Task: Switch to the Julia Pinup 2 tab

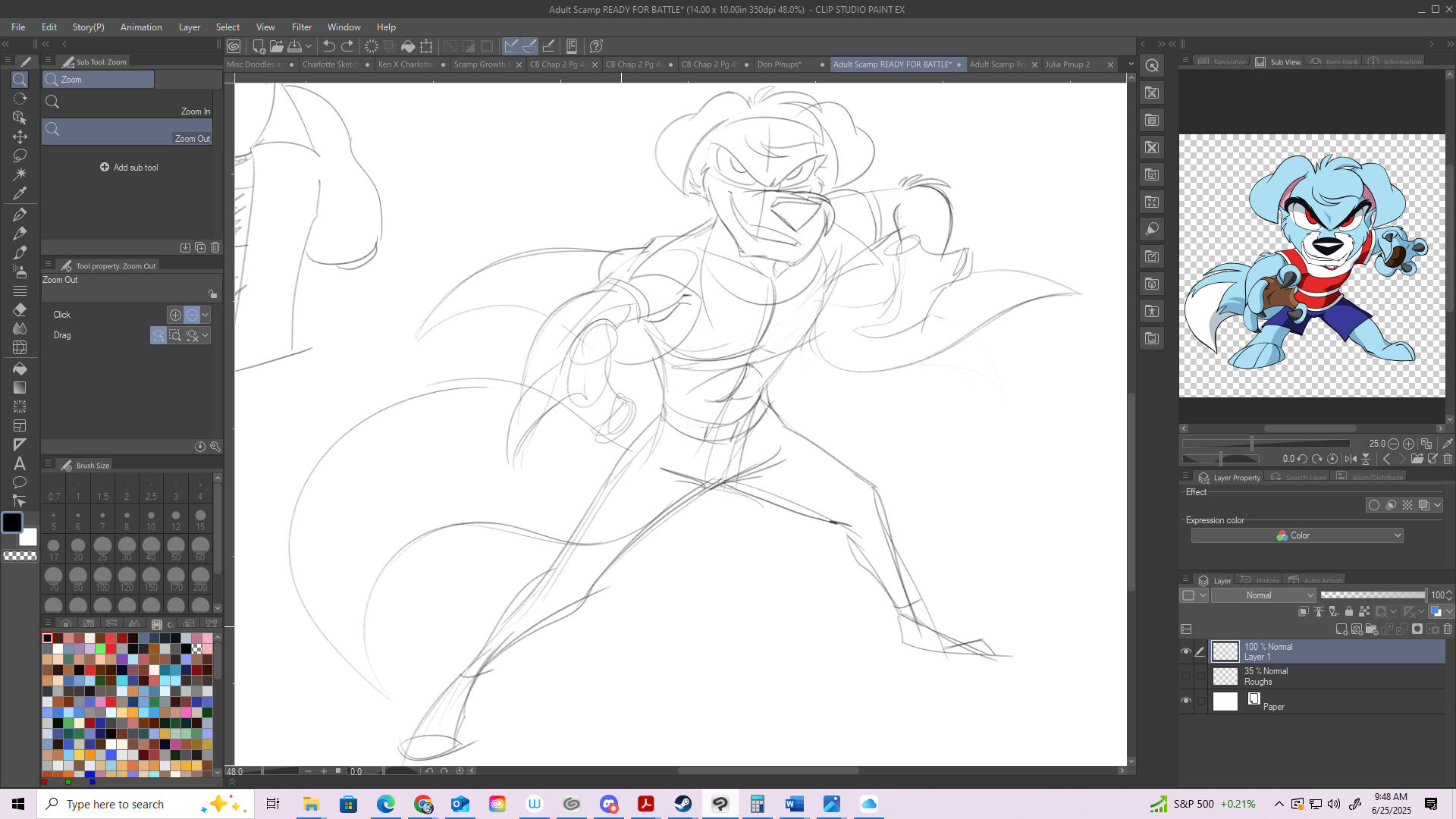Action: pos(1068,64)
